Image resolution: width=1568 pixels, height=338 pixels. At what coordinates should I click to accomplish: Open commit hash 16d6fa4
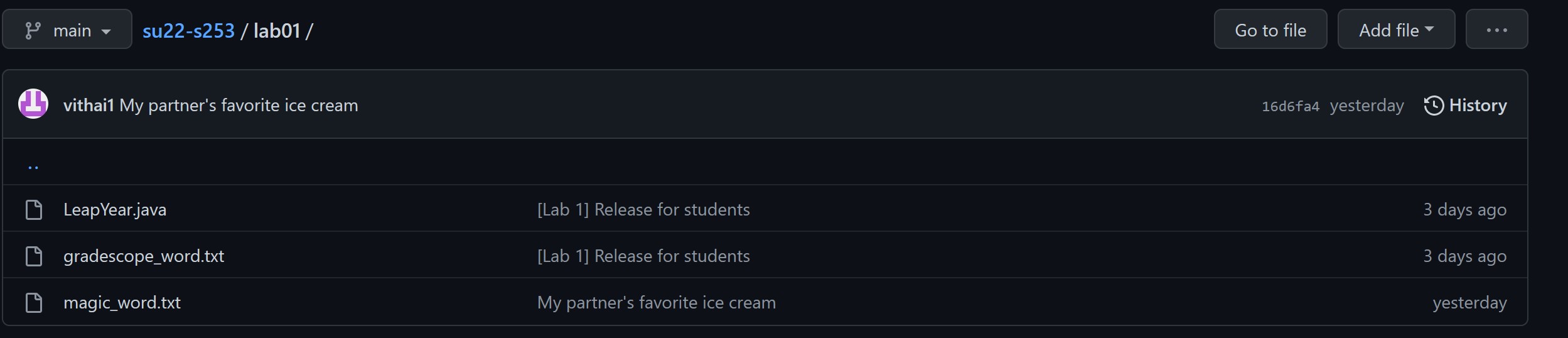(1290, 106)
